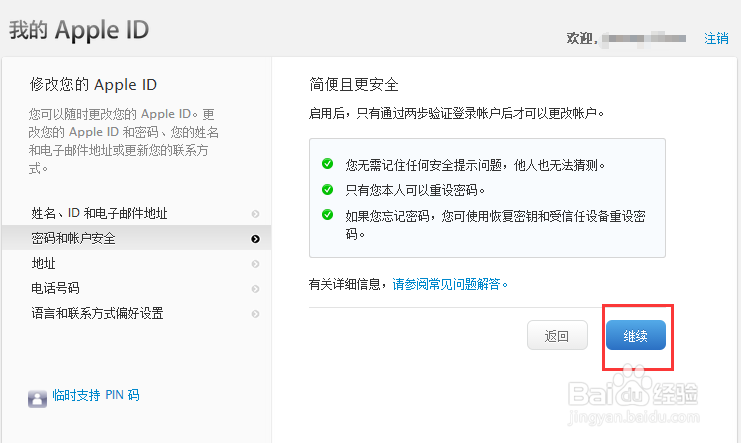Click the blurred username after 欢迎
Image resolution: width=741 pixels, height=443 pixels.
[x=644, y=39]
